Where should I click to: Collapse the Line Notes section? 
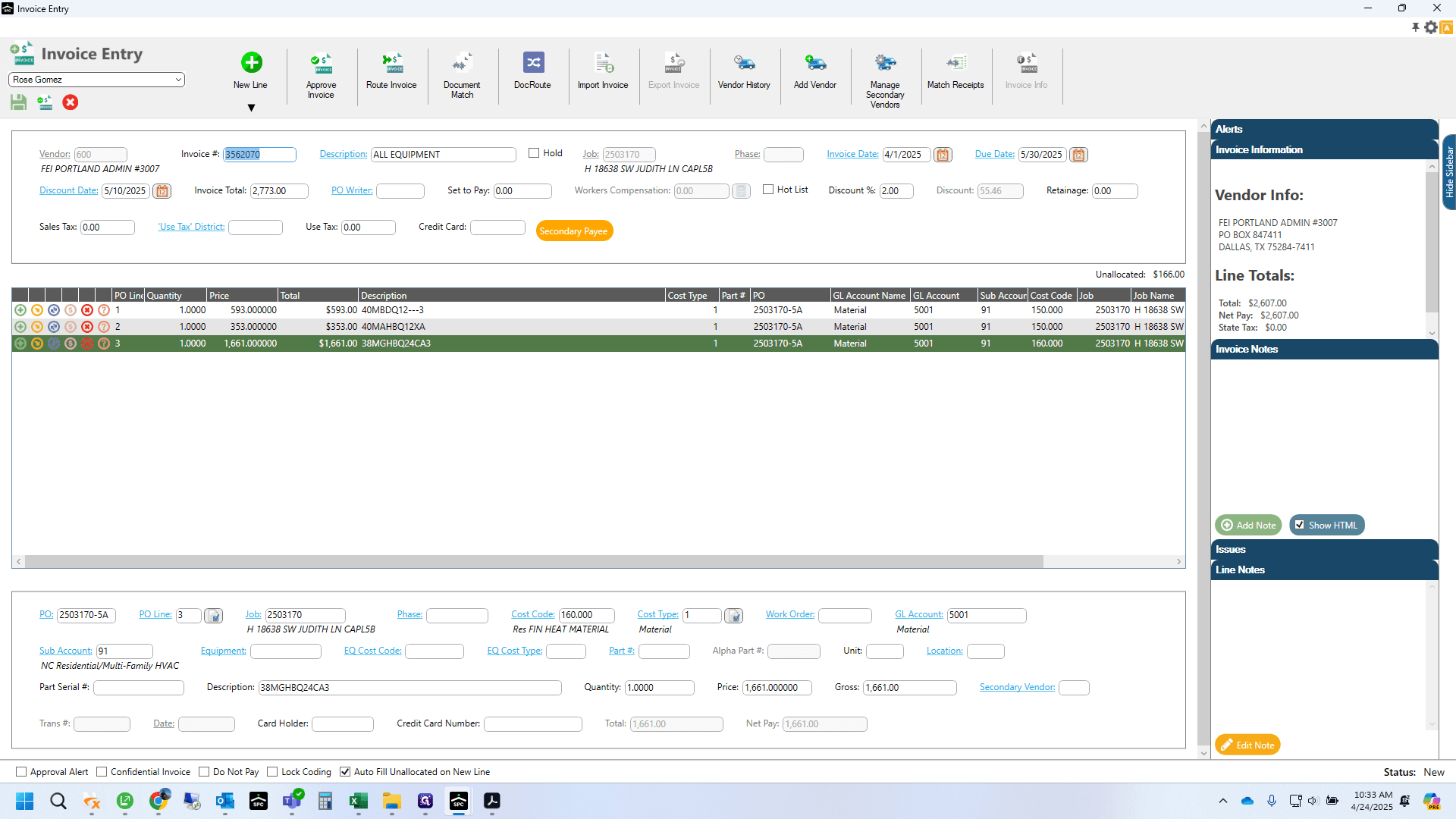point(1324,570)
